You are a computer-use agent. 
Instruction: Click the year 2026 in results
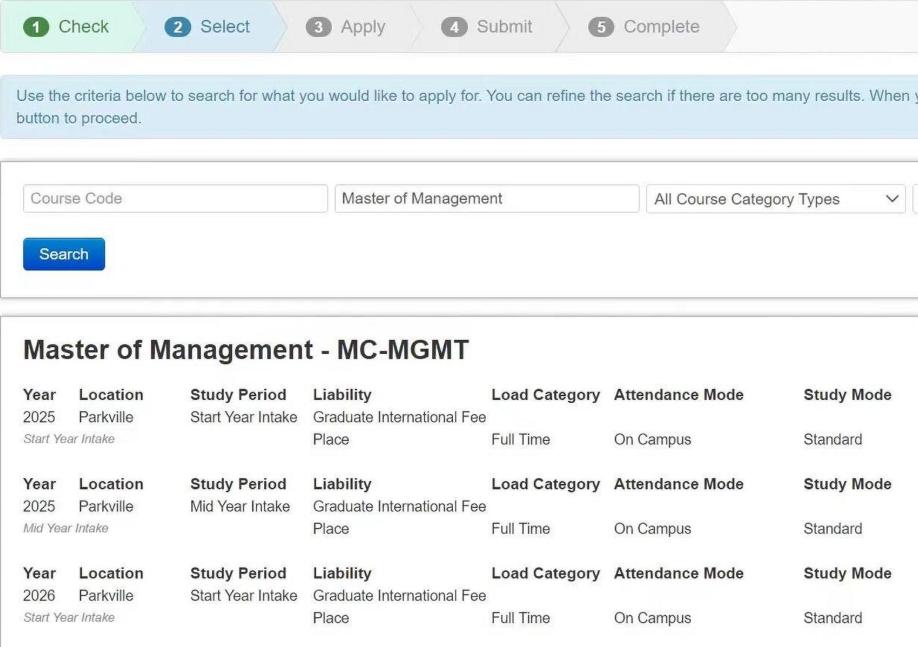40,595
